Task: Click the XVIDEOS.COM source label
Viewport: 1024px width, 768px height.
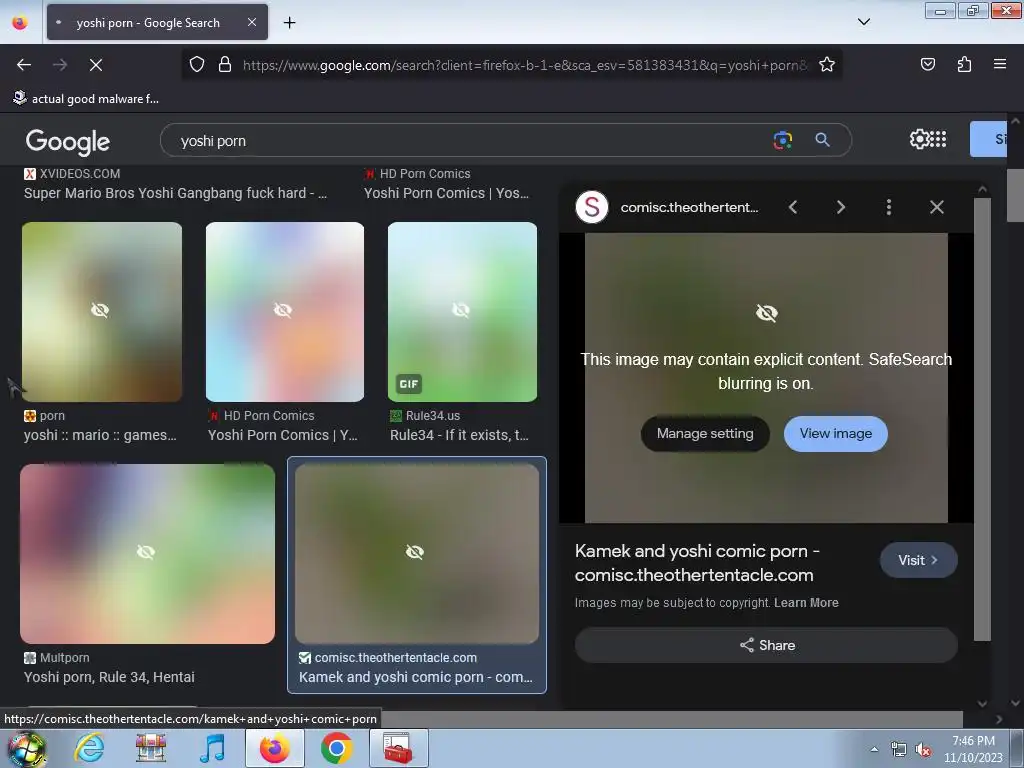Action: pos(80,174)
